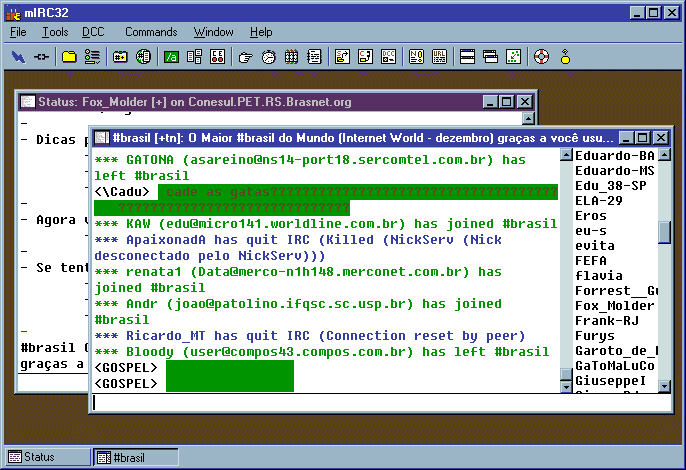Click the Cascade Windows toolbar icon
The height and width of the screenshot is (470, 686).
(490, 57)
